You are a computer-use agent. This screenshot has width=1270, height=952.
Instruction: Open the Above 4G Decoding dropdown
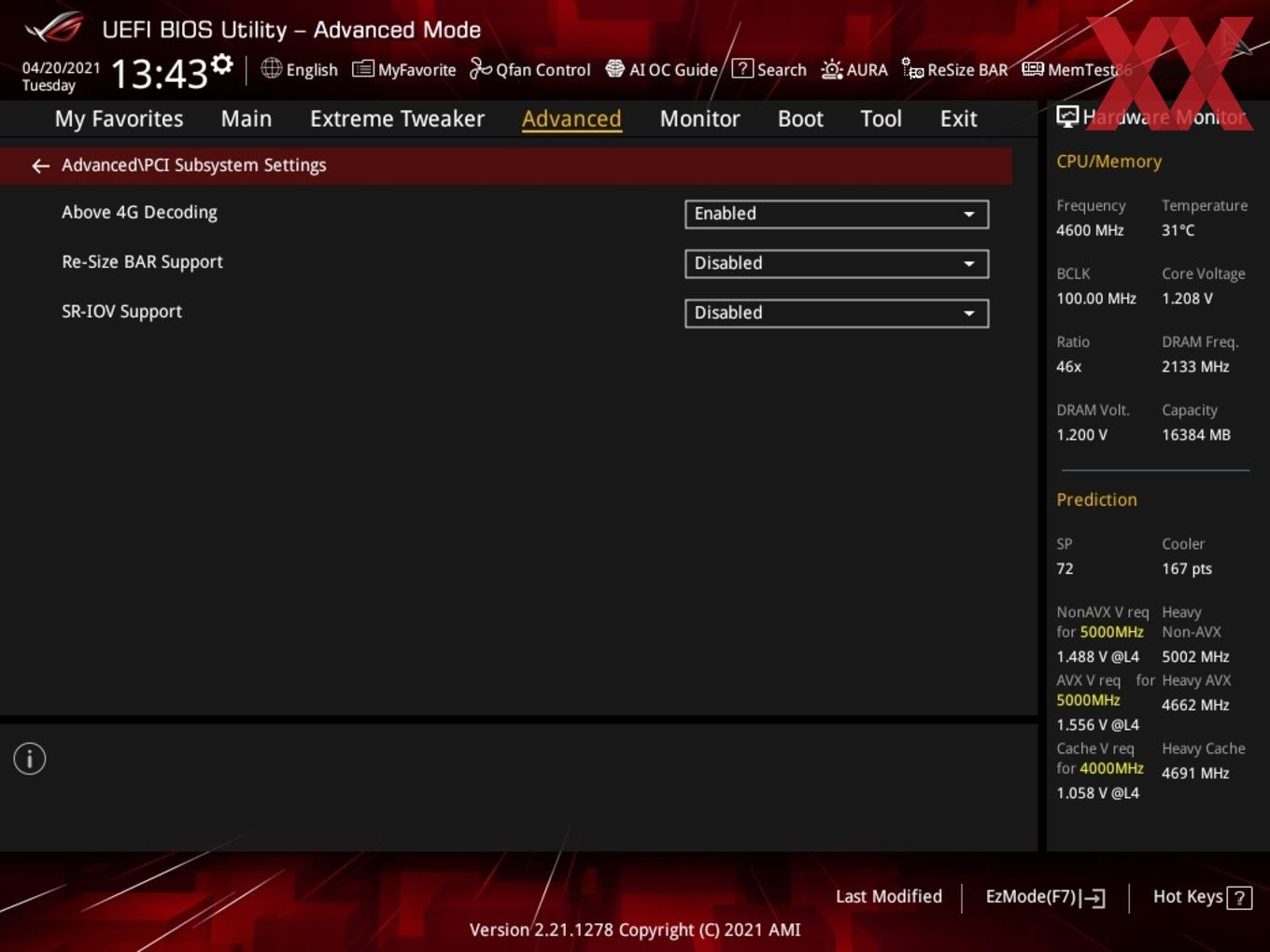pyautogui.click(x=837, y=214)
